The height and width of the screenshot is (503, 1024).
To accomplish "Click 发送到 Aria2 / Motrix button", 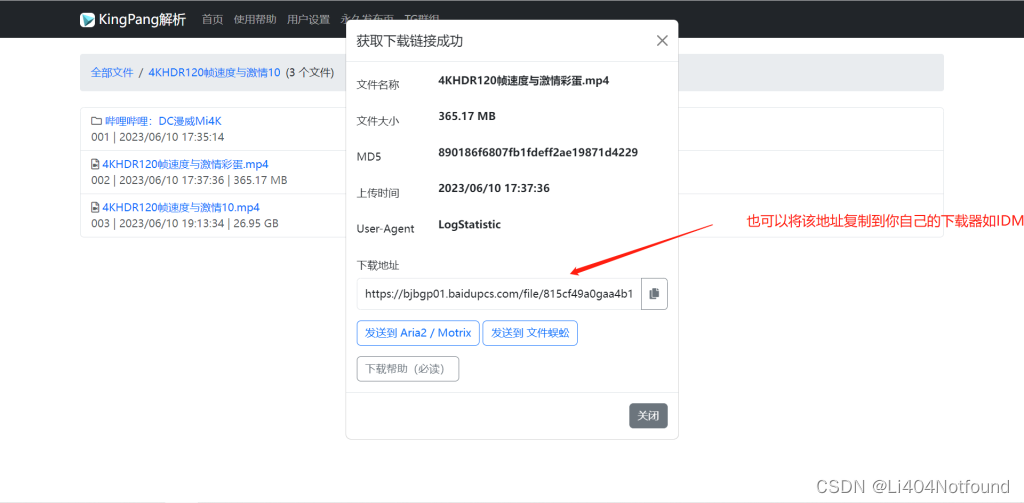I will (418, 333).
